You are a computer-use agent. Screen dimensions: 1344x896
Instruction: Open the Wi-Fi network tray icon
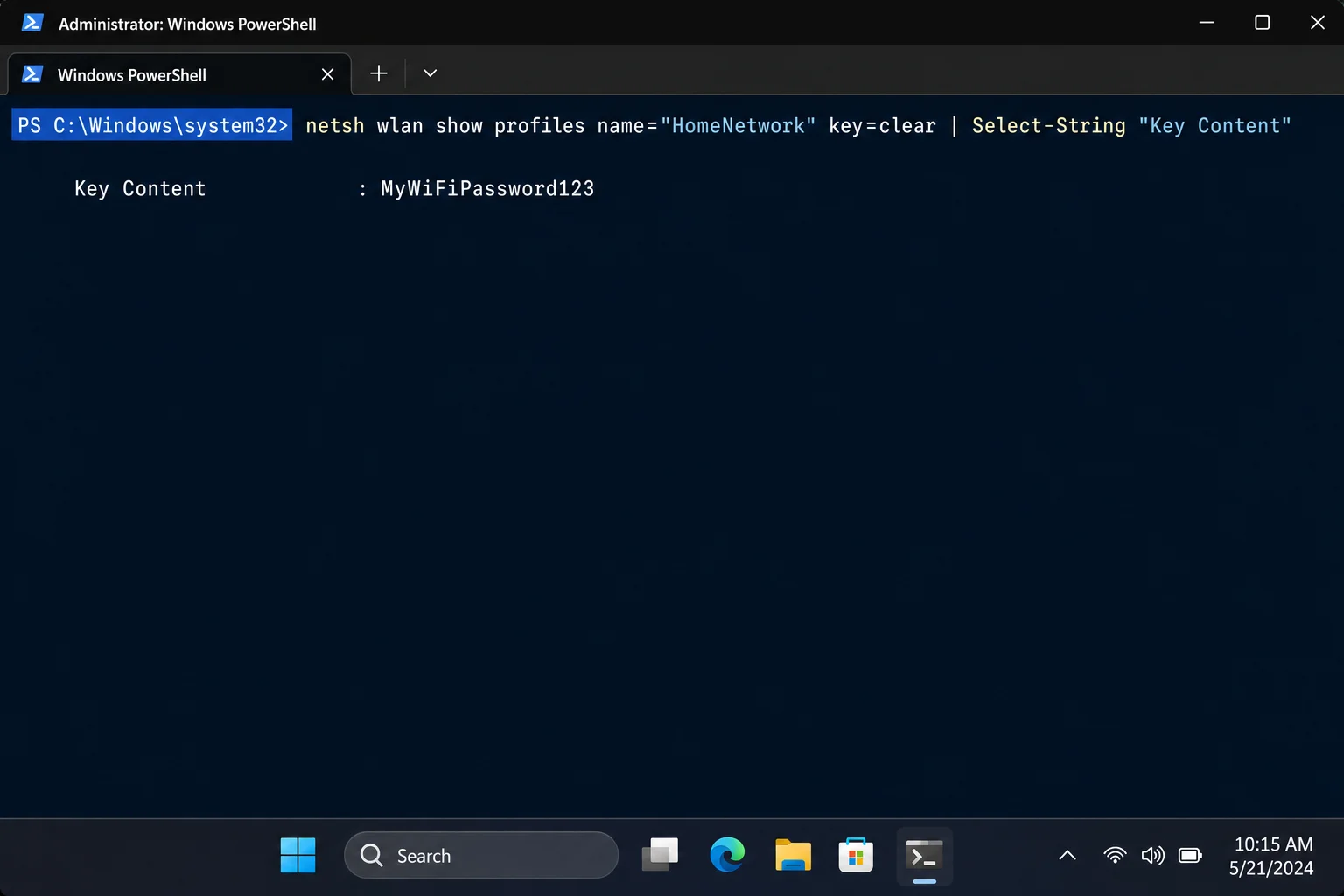(1115, 855)
